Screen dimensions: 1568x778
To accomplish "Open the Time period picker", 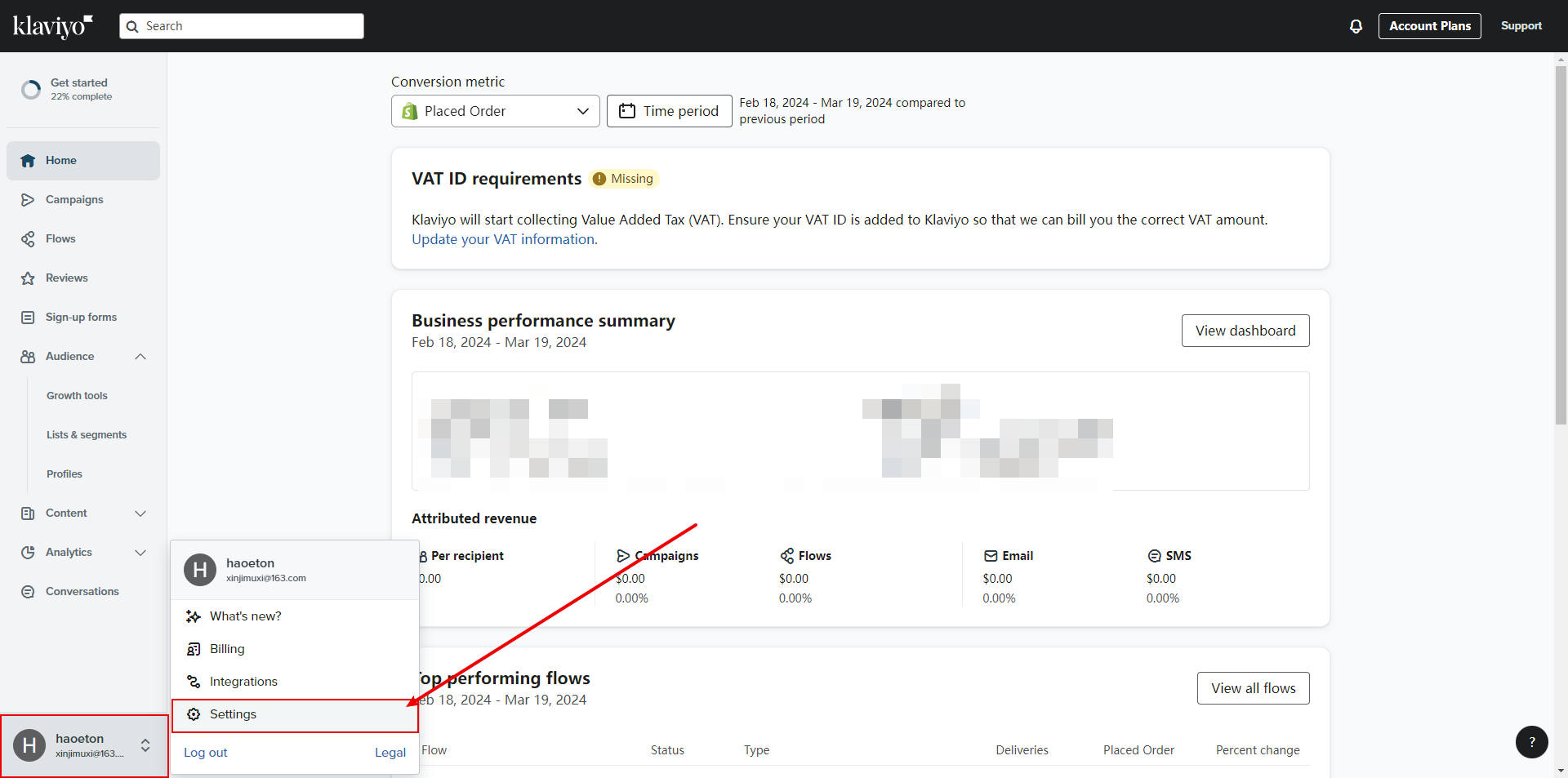I will (x=670, y=111).
